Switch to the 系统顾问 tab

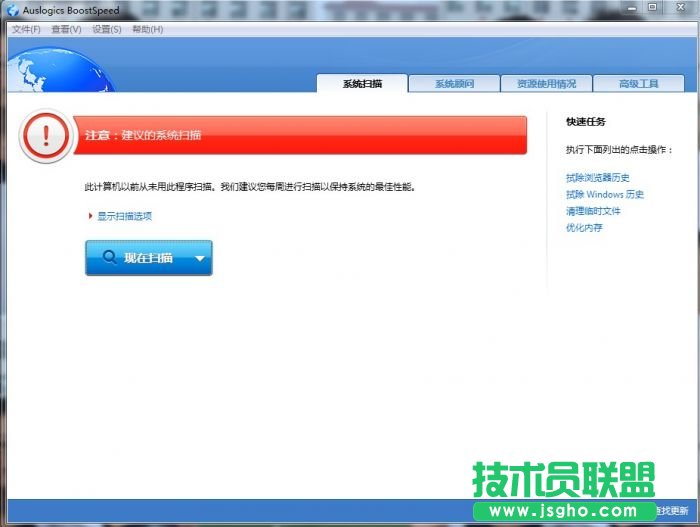454,84
